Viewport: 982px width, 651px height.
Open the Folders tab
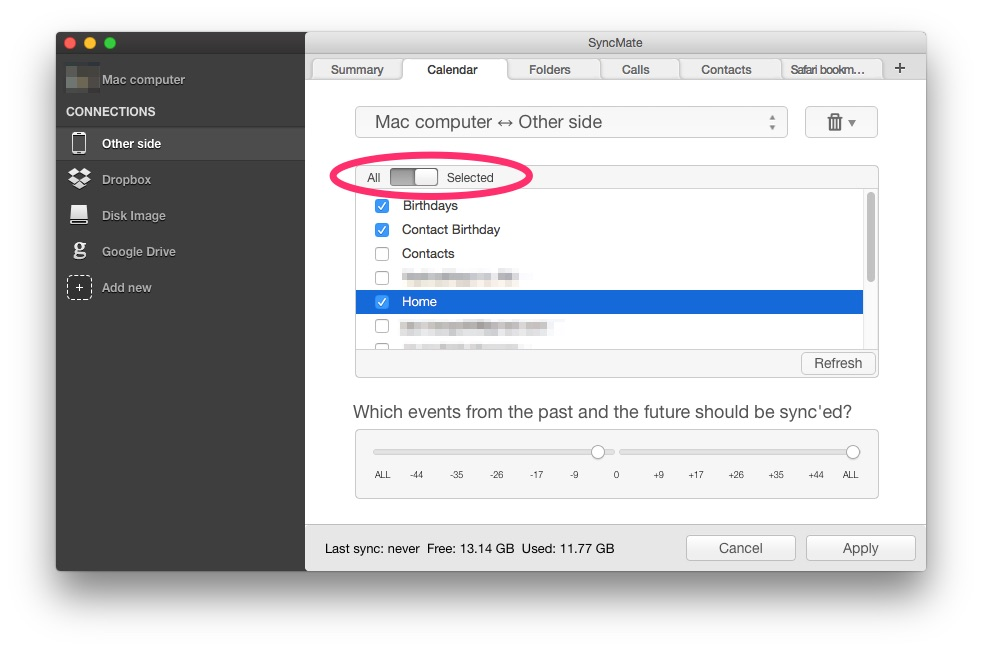coord(550,70)
